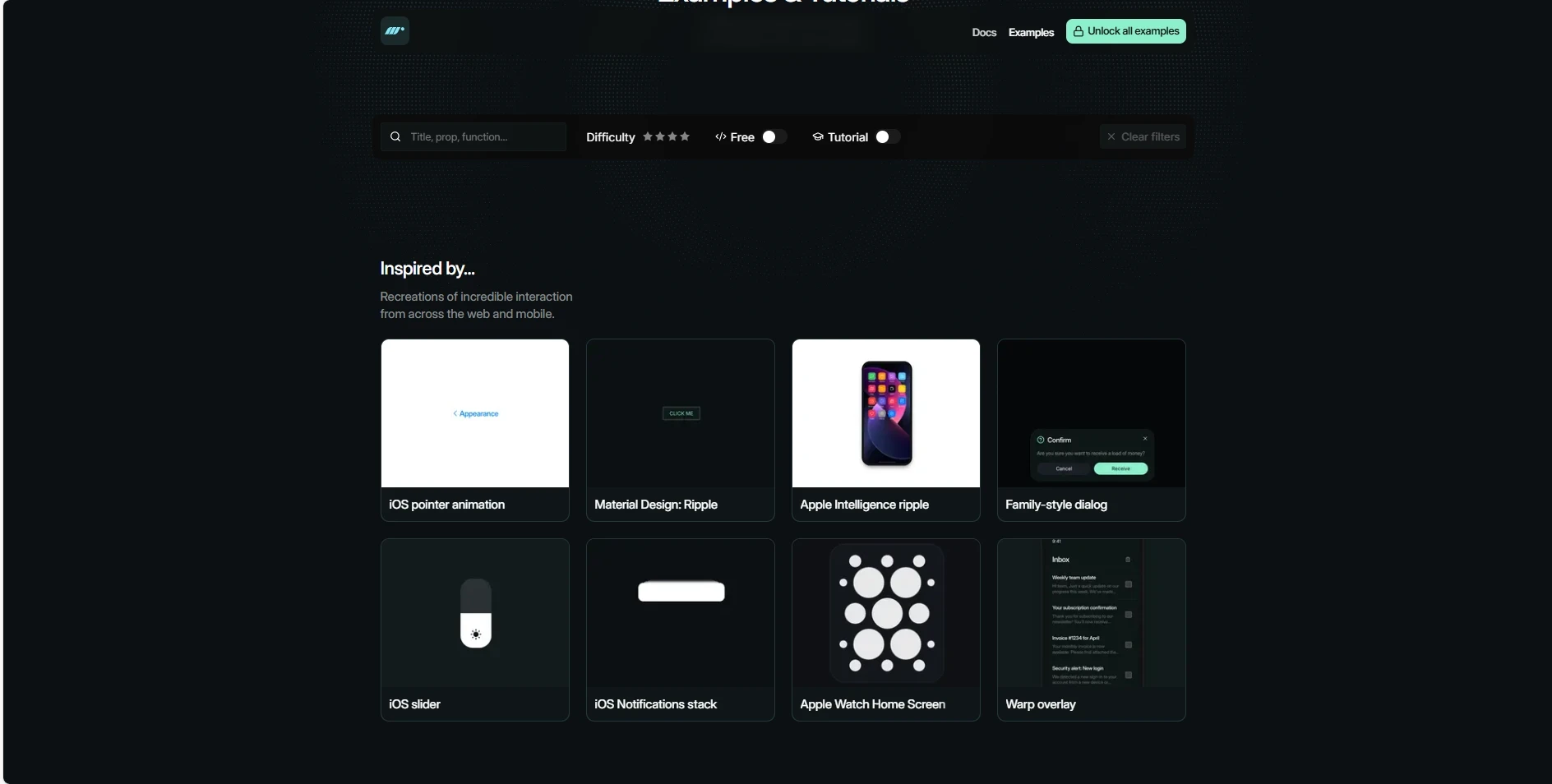Click the Inspired by... heading
1552x784 pixels.
coord(427,269)
